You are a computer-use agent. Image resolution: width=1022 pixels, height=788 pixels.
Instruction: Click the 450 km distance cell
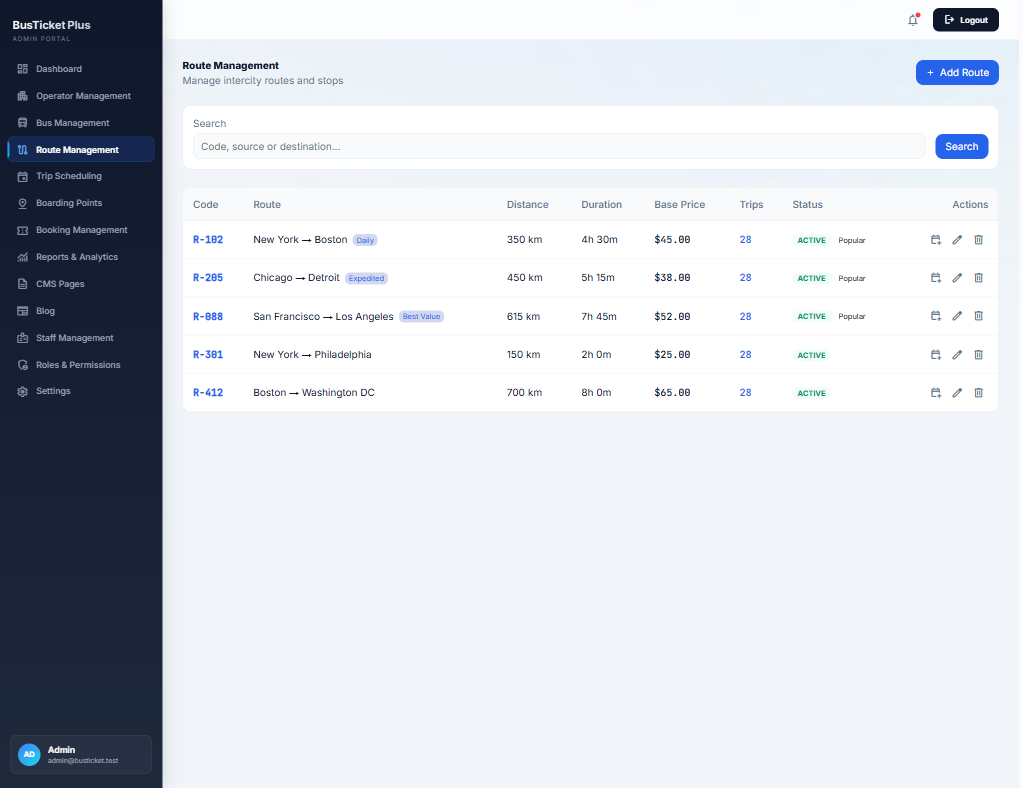524,278
